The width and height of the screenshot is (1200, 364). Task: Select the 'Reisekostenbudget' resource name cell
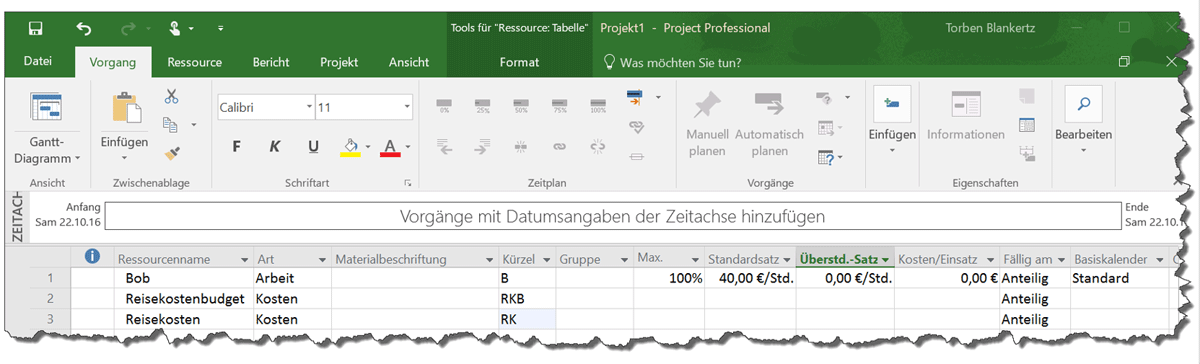[183, 298]
